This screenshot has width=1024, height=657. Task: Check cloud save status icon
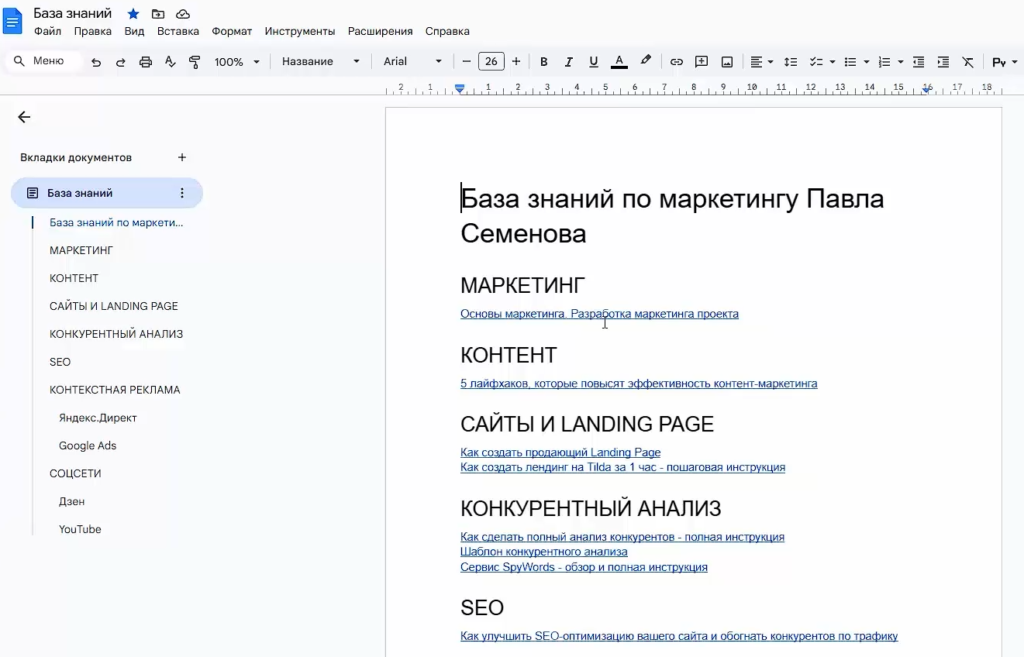tap(183, 14)
